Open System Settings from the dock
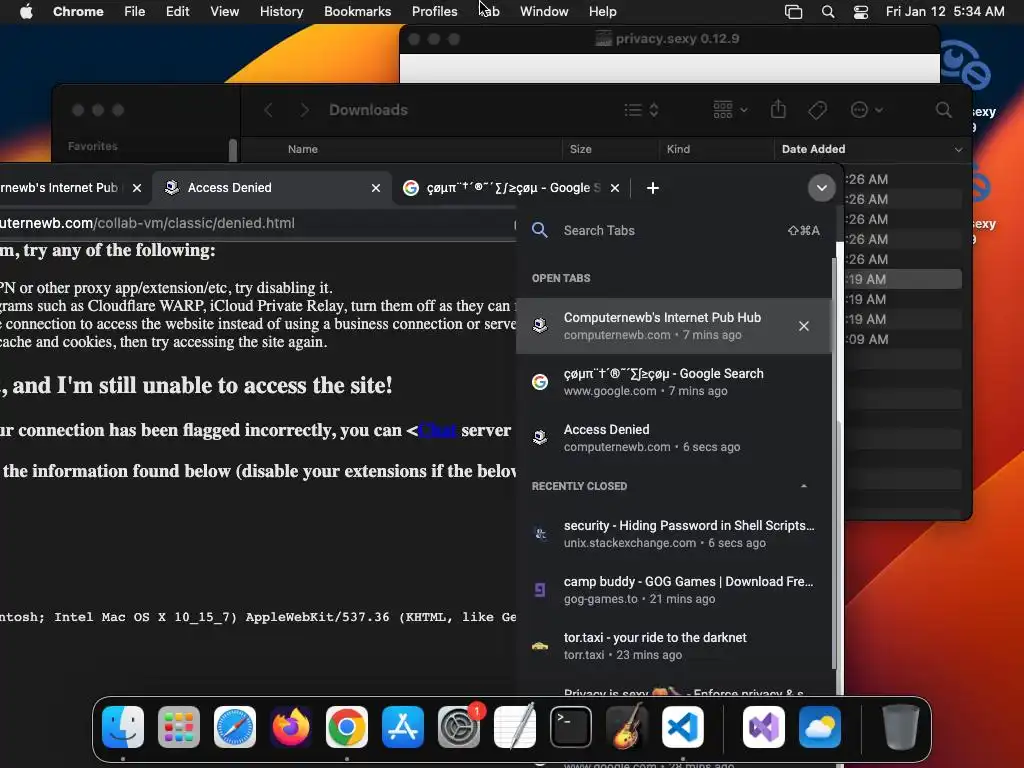This screenshot has width=1024, height=768. coord(459,727)
